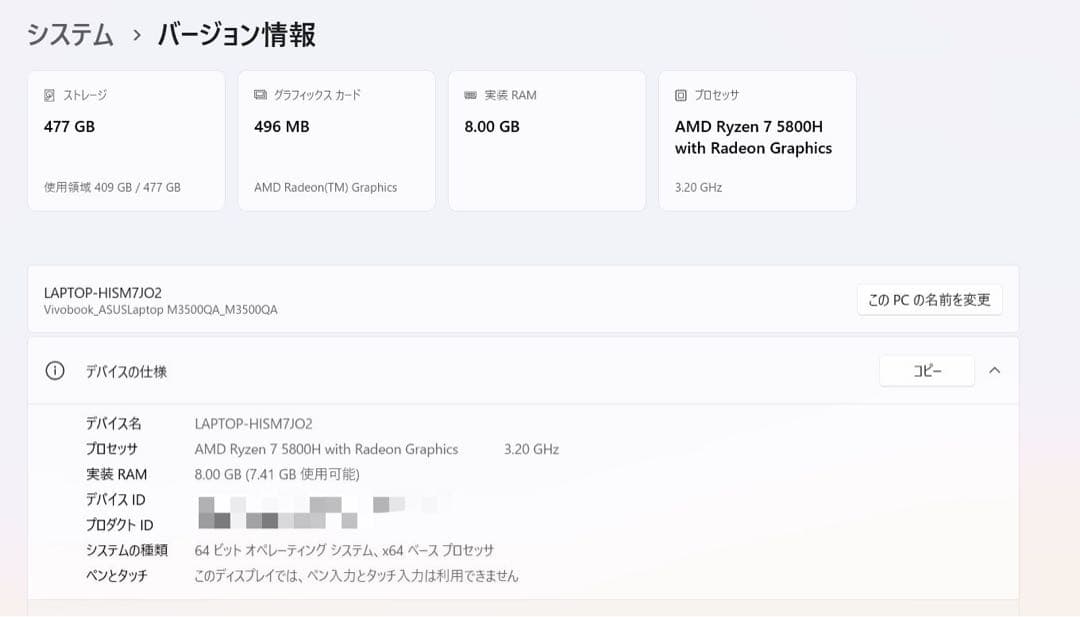The width and height of the screenshot is (1080, 617).
Task: Select the 8.00 GB 実装 RAM value
Action: pos(490,126)
